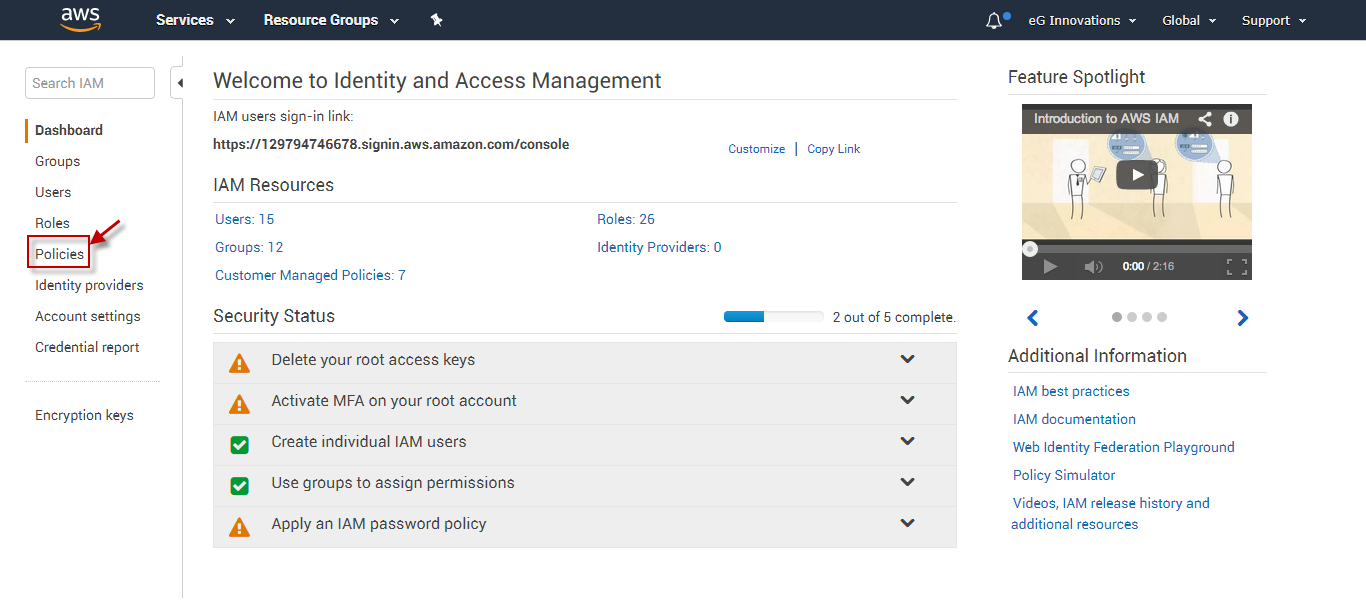This screenshot has height=604, width=1366.
Task: Open Account settings in the sidebar
Action: pyautogui.click(x=88, y=316)
